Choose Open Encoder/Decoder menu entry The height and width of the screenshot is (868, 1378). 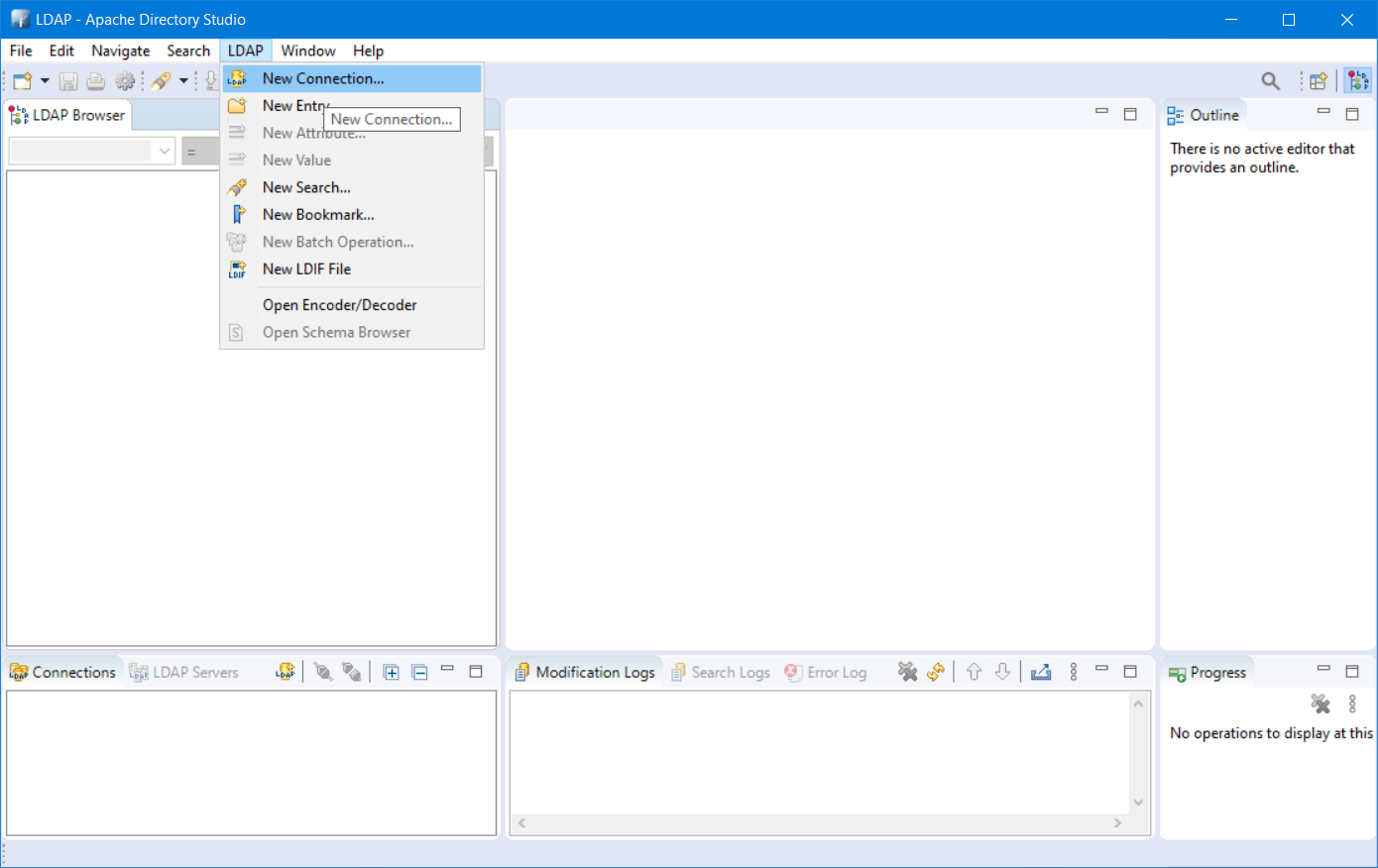(x=352, y=305)
